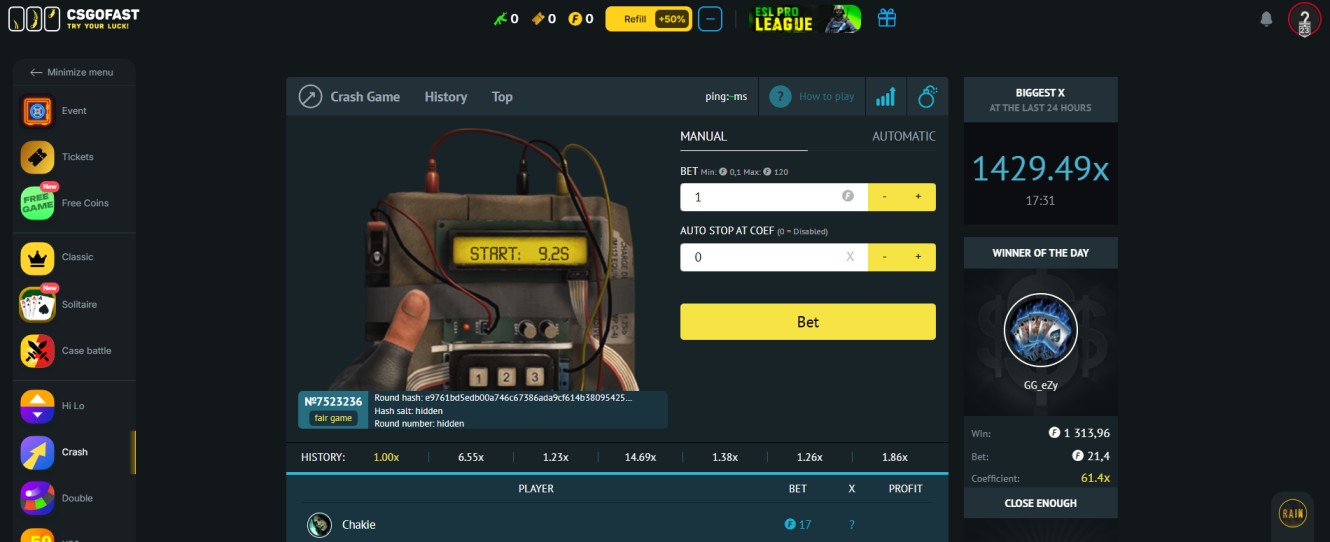Open the Top tab
Screen dimensions: 1330x542
click(502, 97)
